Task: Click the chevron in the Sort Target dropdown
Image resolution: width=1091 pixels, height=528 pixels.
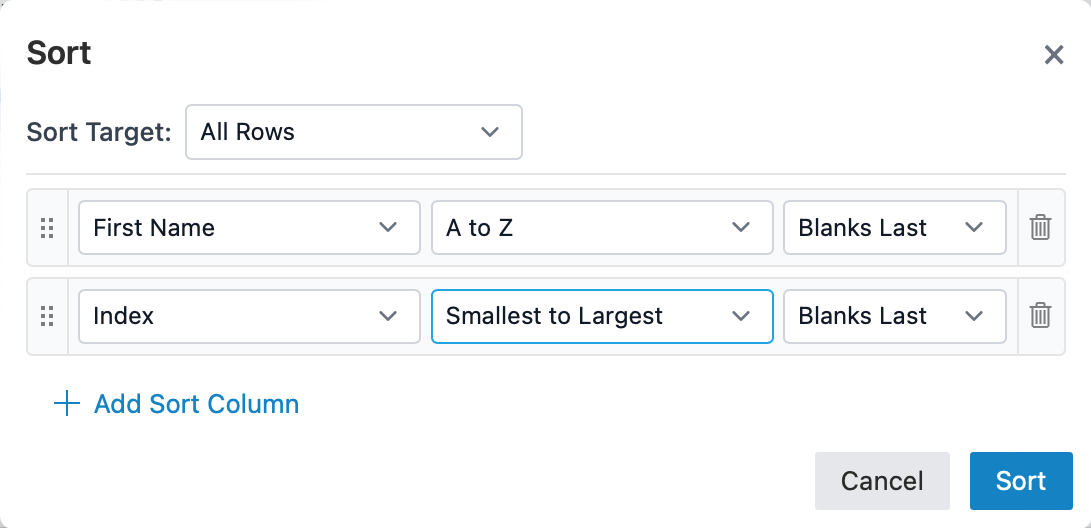Action: (489, 132)
